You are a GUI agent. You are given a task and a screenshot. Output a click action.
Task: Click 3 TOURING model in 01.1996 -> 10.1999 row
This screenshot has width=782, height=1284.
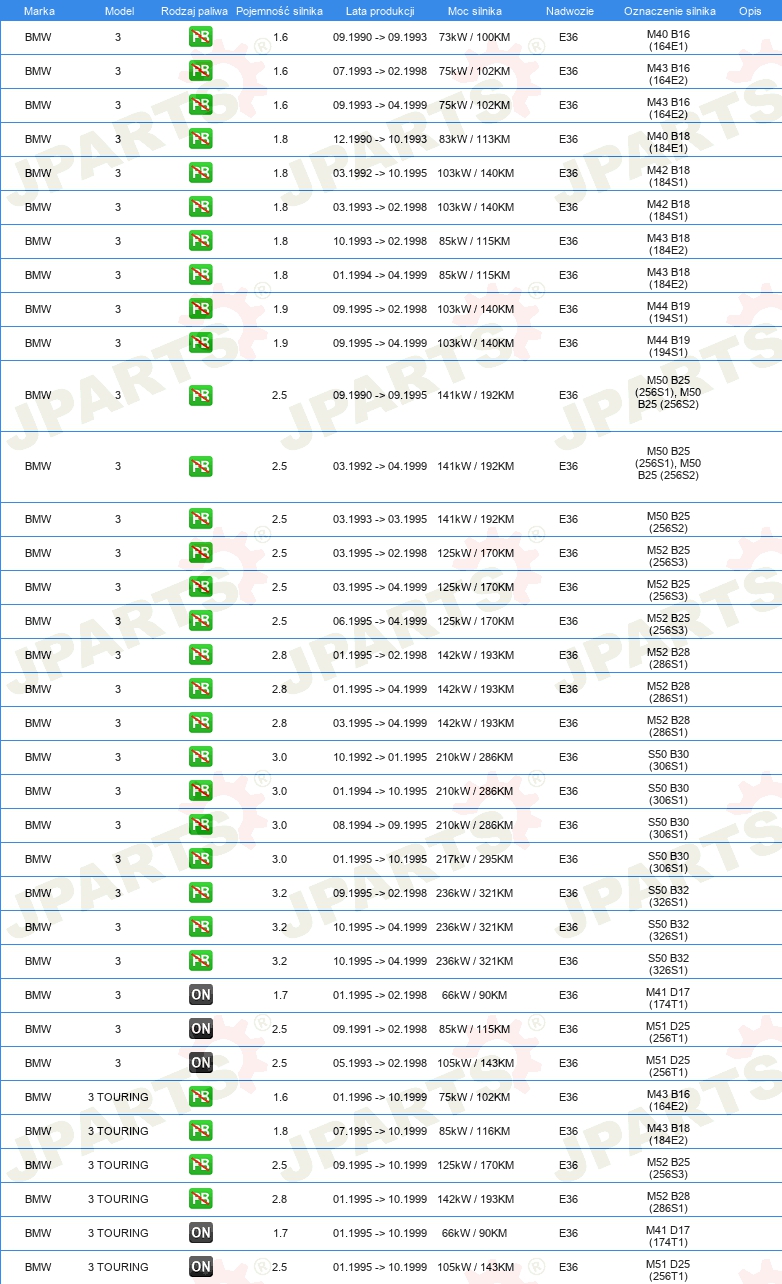tap(118, 1098)
